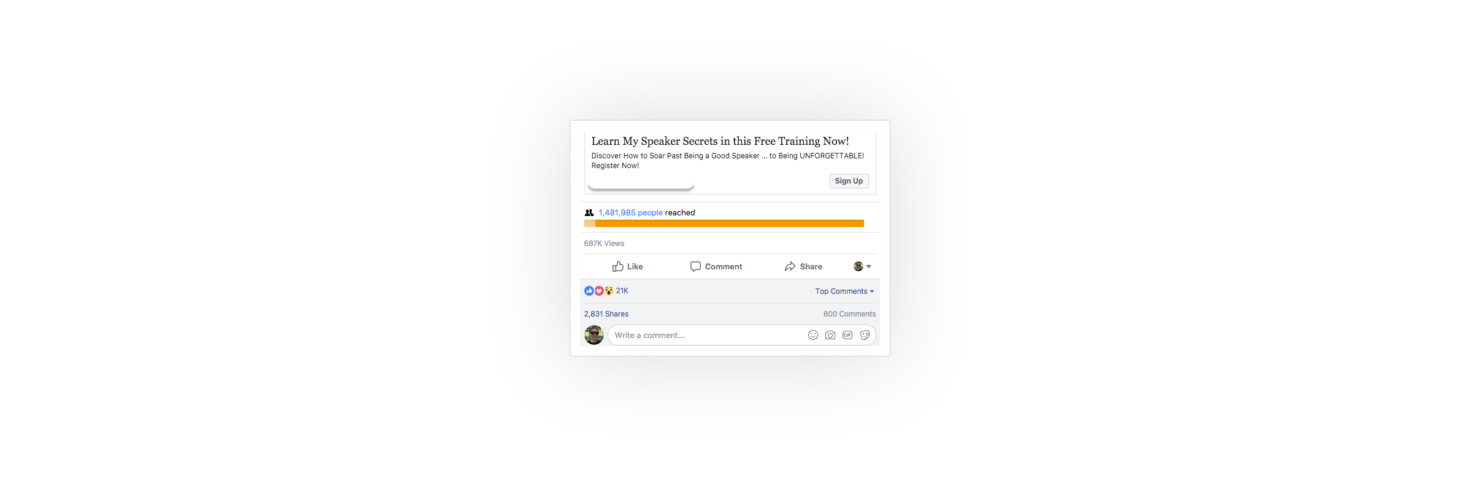Click the commenter profile picture thumbnail
Image resolution: width=1460 pixels, height=479 pixels.
[x=594, y=335]
